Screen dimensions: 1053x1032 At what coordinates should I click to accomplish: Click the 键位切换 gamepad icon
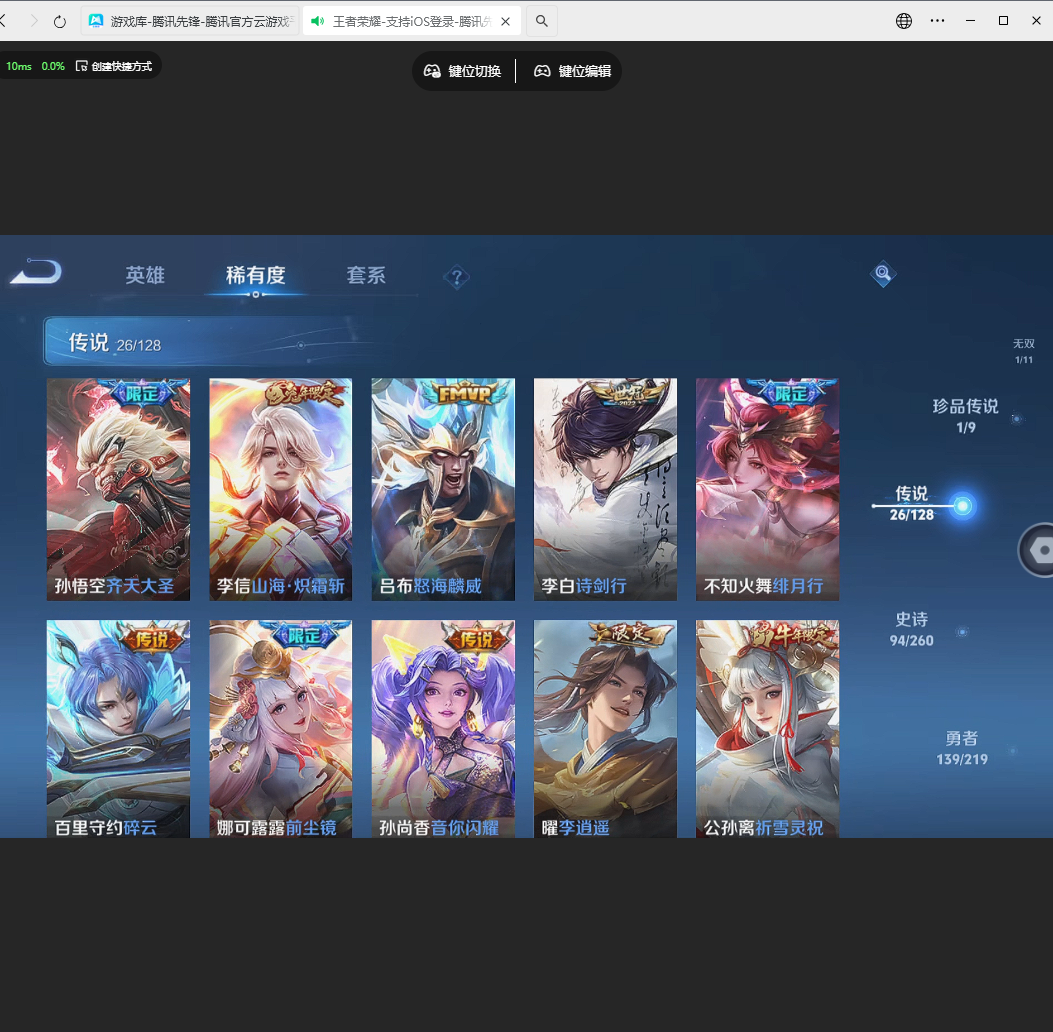point(433,71)
